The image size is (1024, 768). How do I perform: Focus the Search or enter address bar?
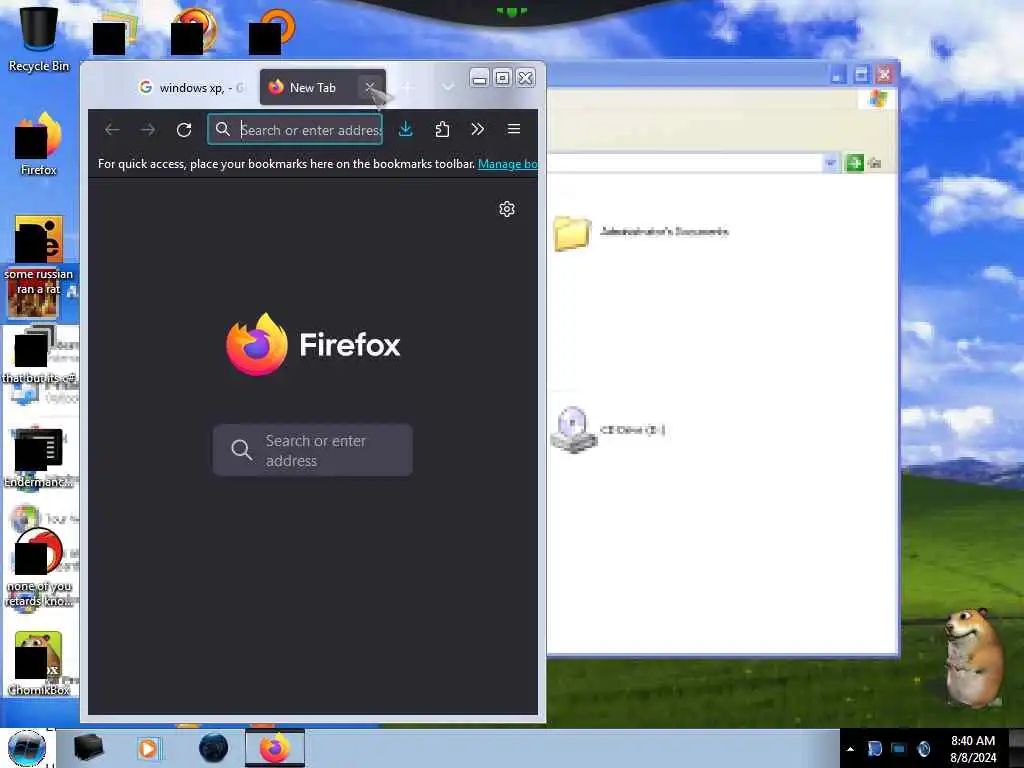point(295,129)
